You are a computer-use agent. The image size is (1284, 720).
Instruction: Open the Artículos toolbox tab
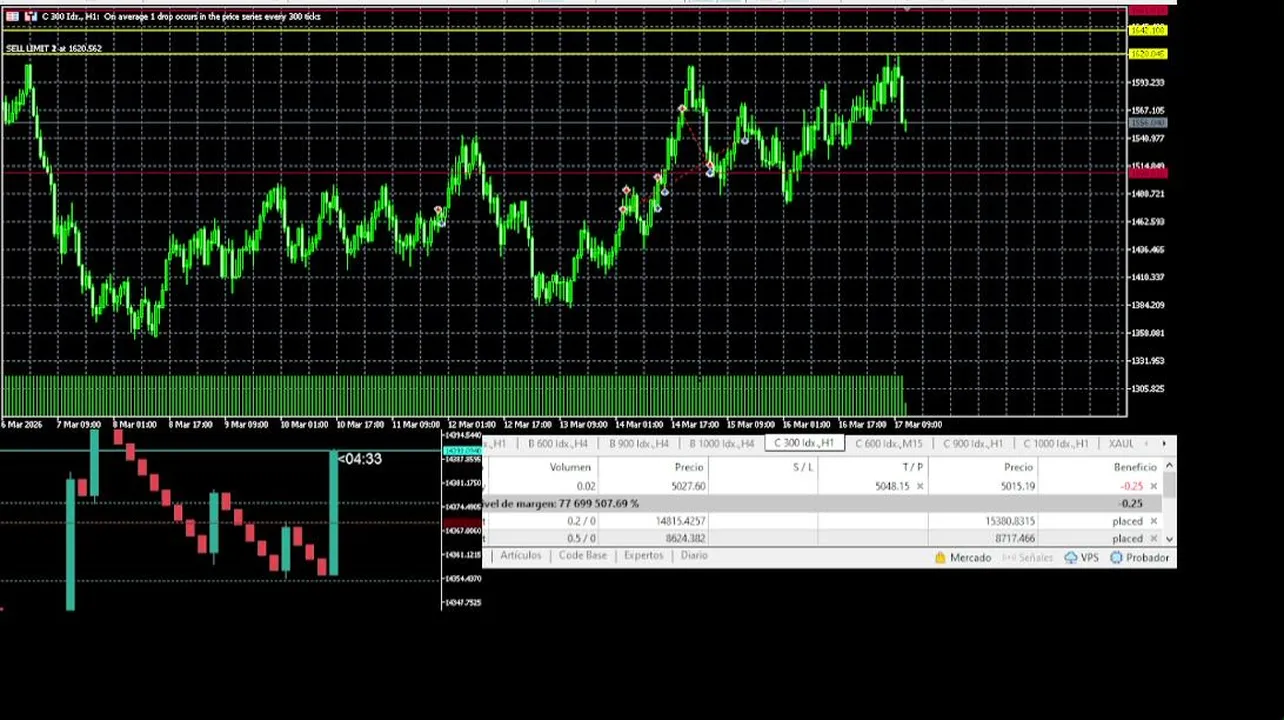520,555
